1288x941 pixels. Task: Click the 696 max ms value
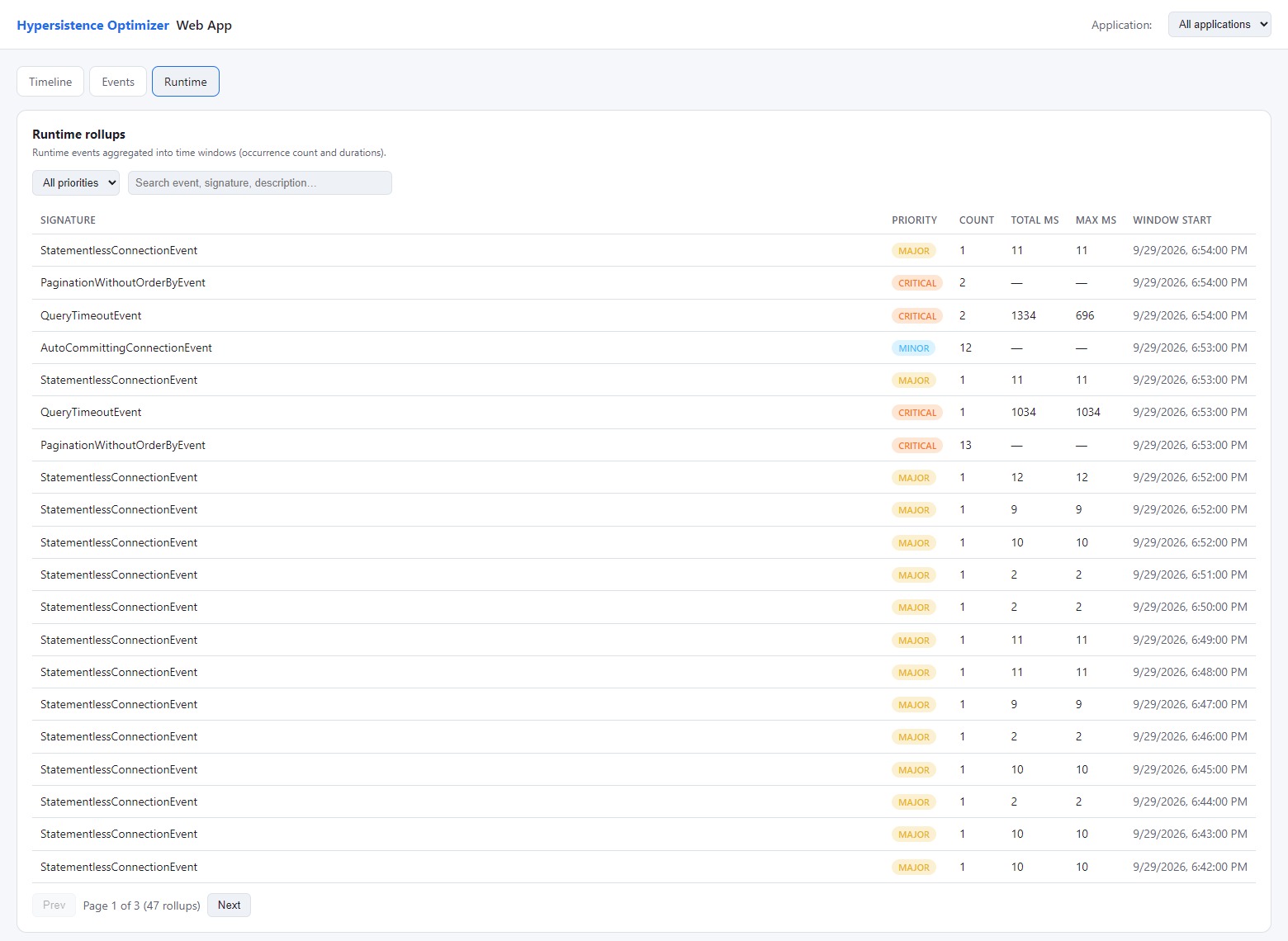[1085, 315]
